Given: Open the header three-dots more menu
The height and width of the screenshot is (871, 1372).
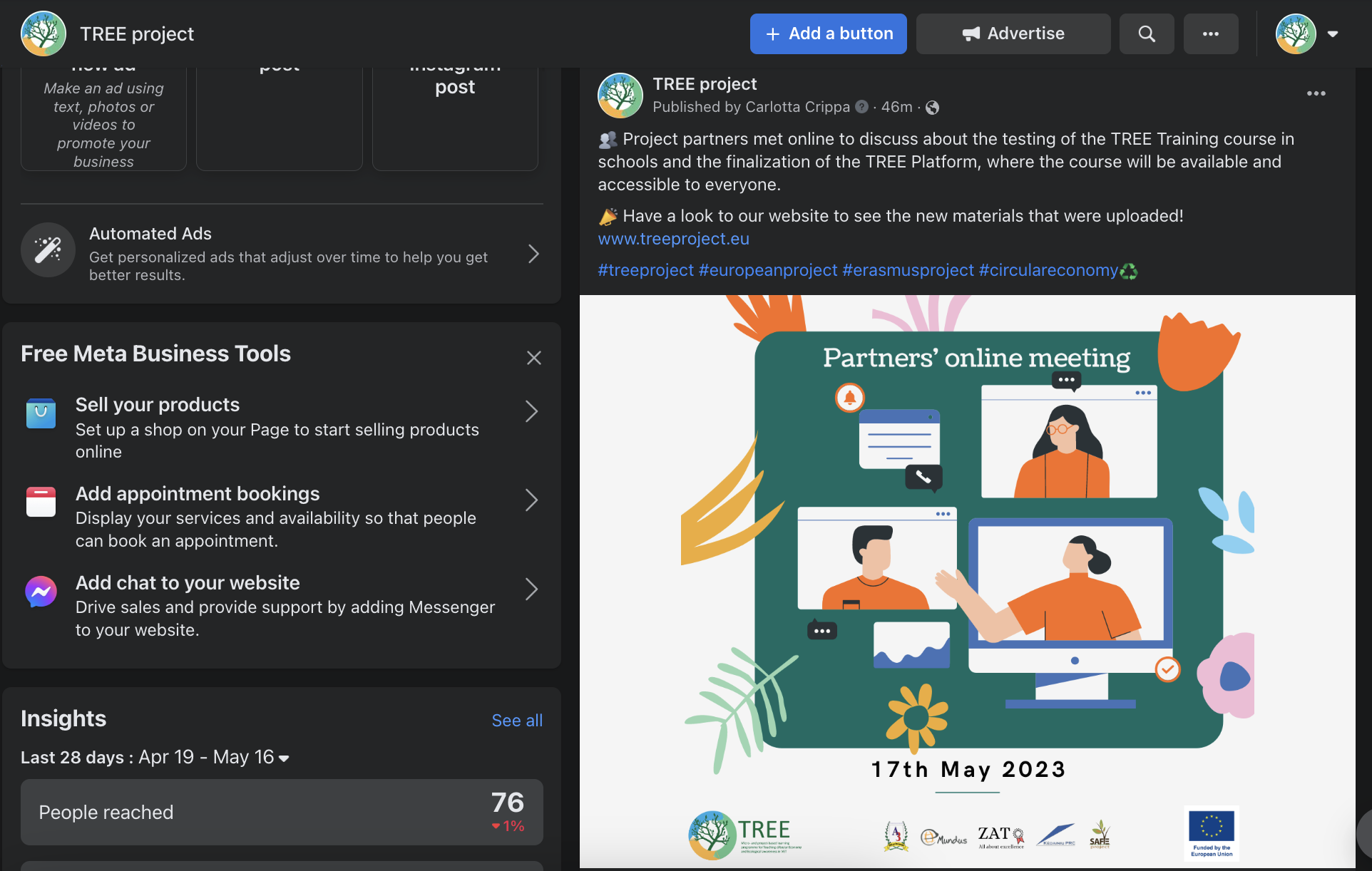Looking at the screenshot, I should (1210, 33).
